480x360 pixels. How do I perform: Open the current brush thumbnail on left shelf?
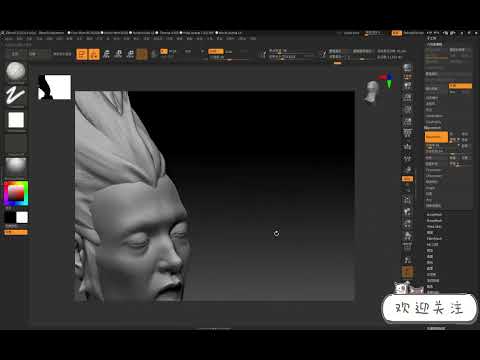pos(16,71)
